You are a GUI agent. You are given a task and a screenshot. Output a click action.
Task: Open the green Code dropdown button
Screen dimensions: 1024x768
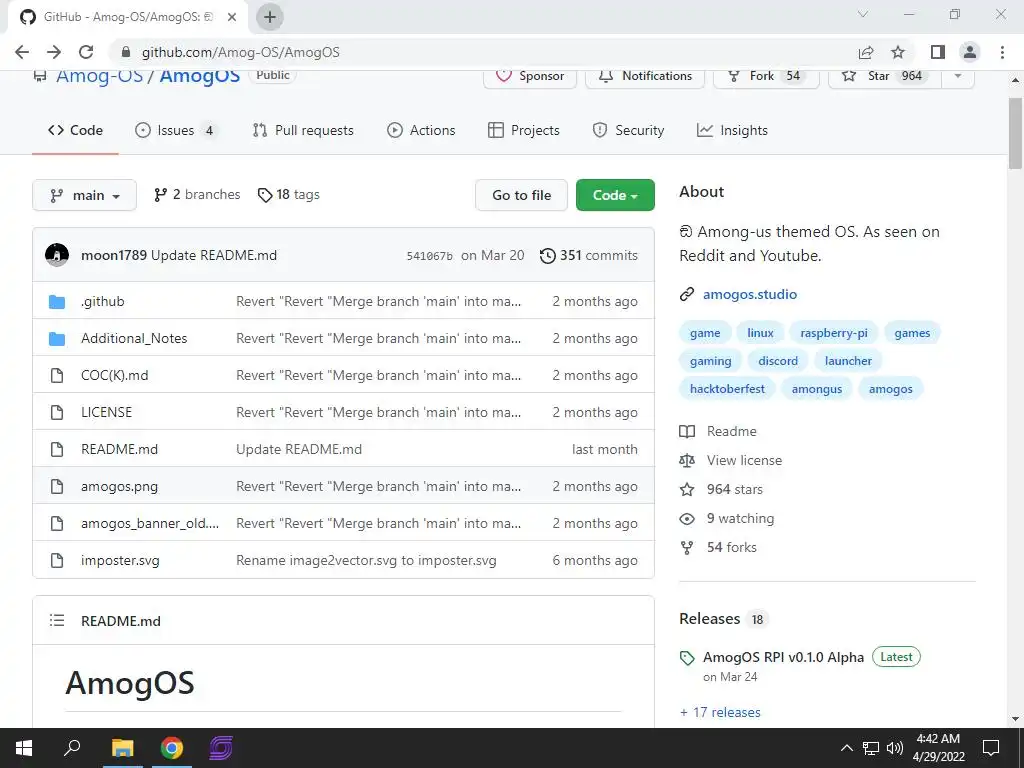(x=615, y=195)
